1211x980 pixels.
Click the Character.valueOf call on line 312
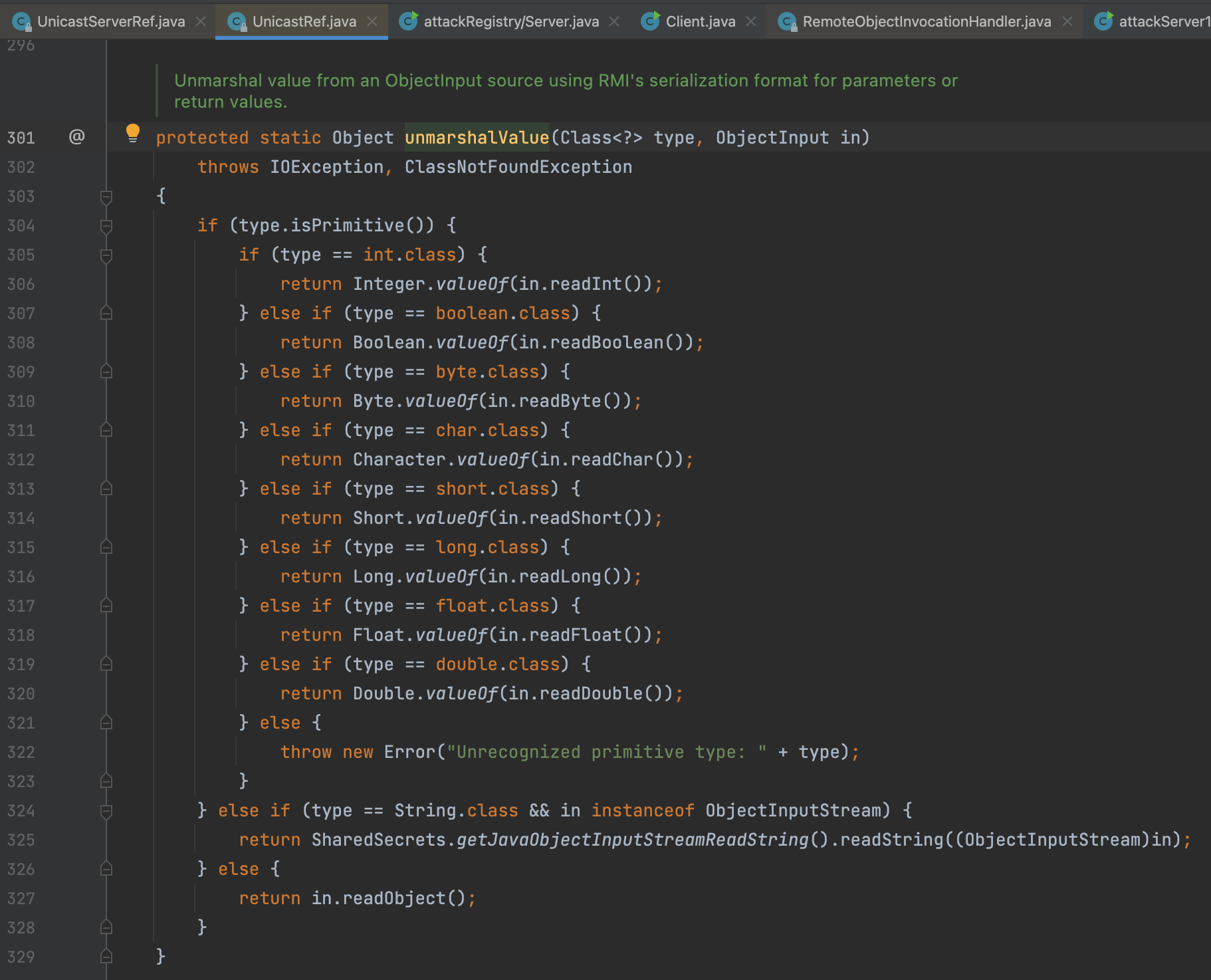441,459
